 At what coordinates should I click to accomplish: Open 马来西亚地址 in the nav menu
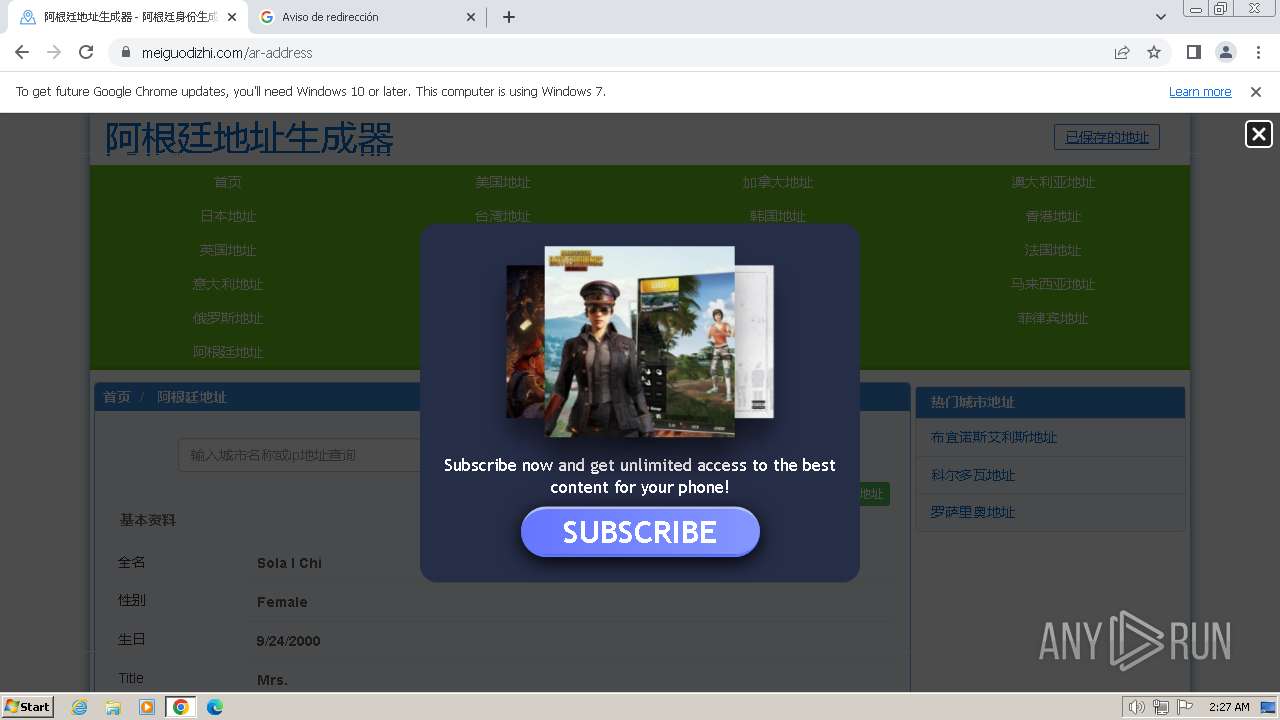1053,284
